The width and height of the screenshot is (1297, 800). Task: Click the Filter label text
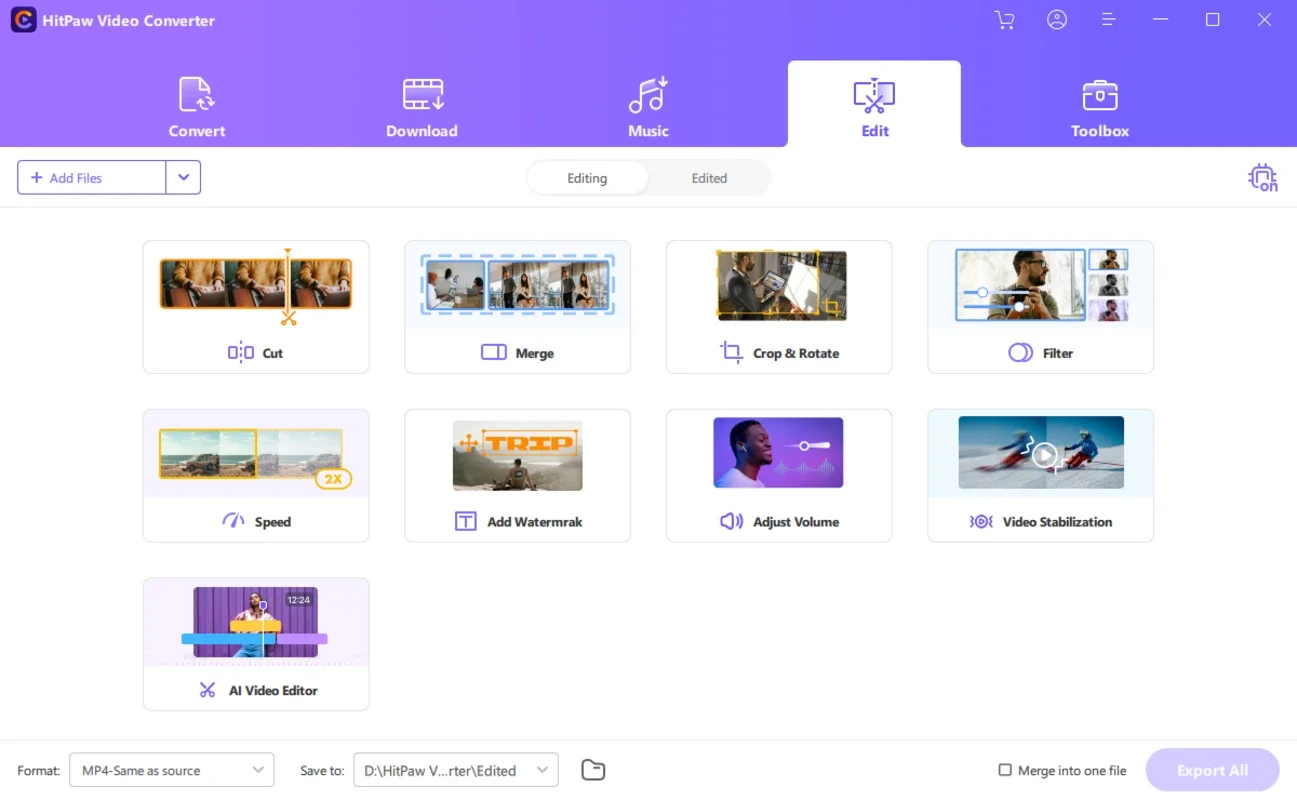click(1058, 353)
